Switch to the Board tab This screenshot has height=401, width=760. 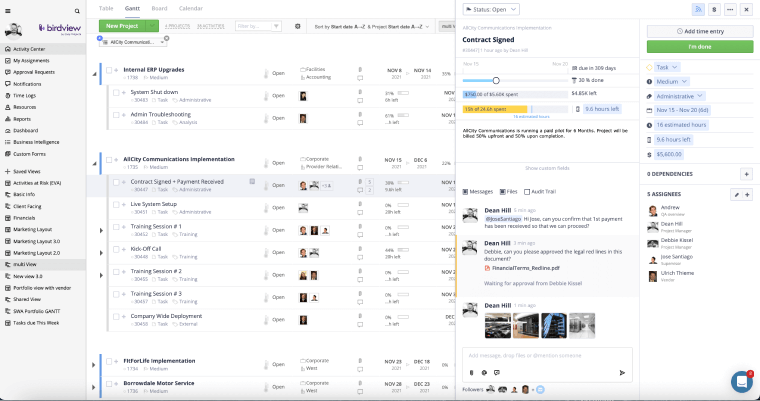159,8
